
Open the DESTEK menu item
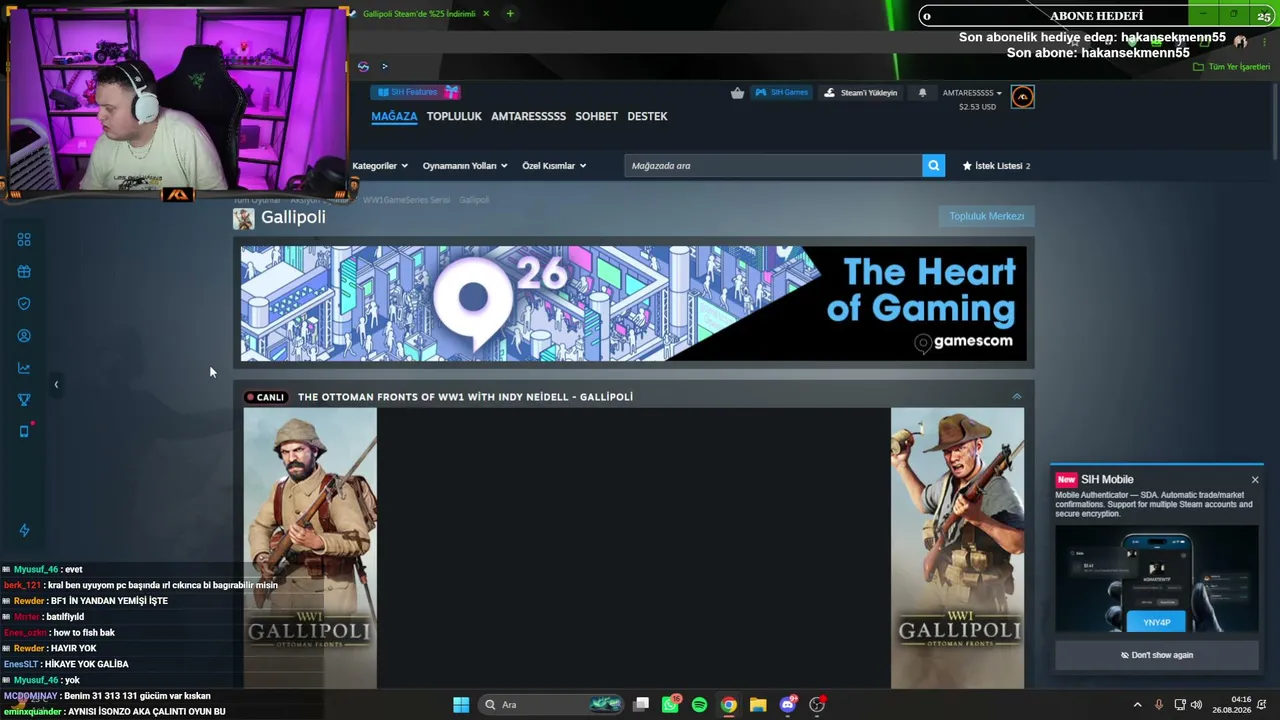647,117
